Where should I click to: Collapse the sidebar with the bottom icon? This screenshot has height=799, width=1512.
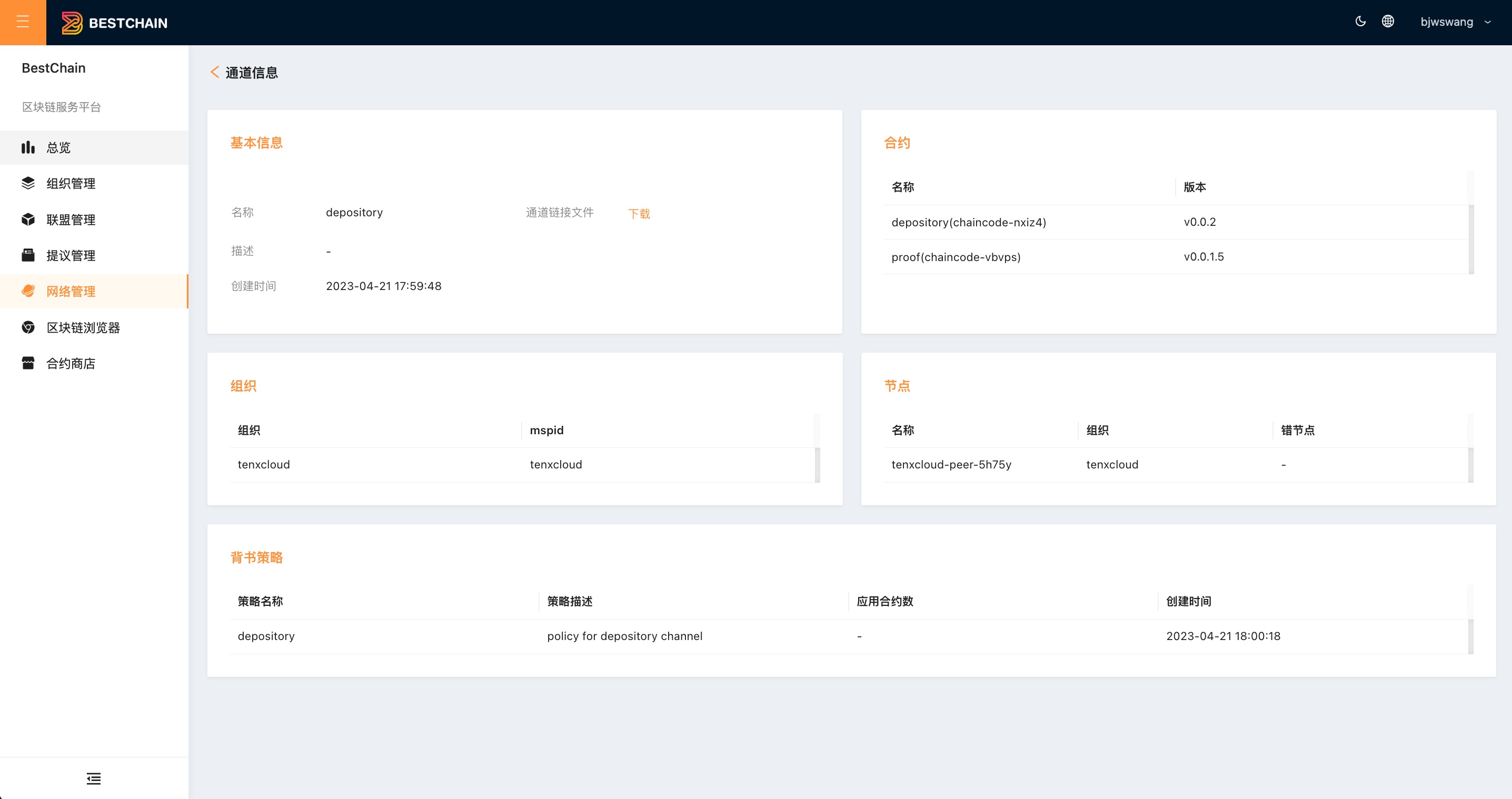(x=94, y=778)
